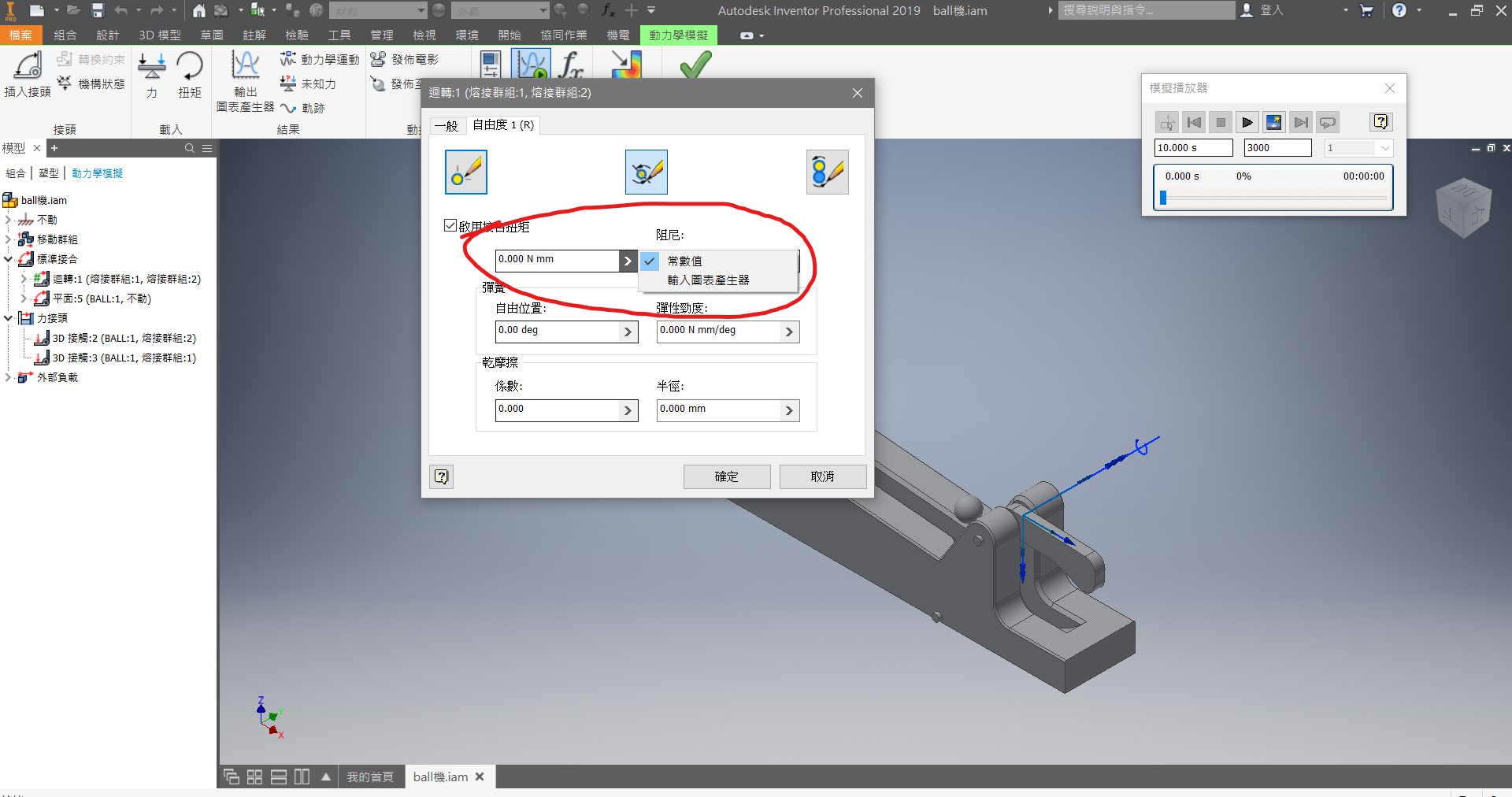Toggle screen refresh deactivation in Simulation Player
The width and height of the screenshot is (1512, 797).
click(1274, 122)
